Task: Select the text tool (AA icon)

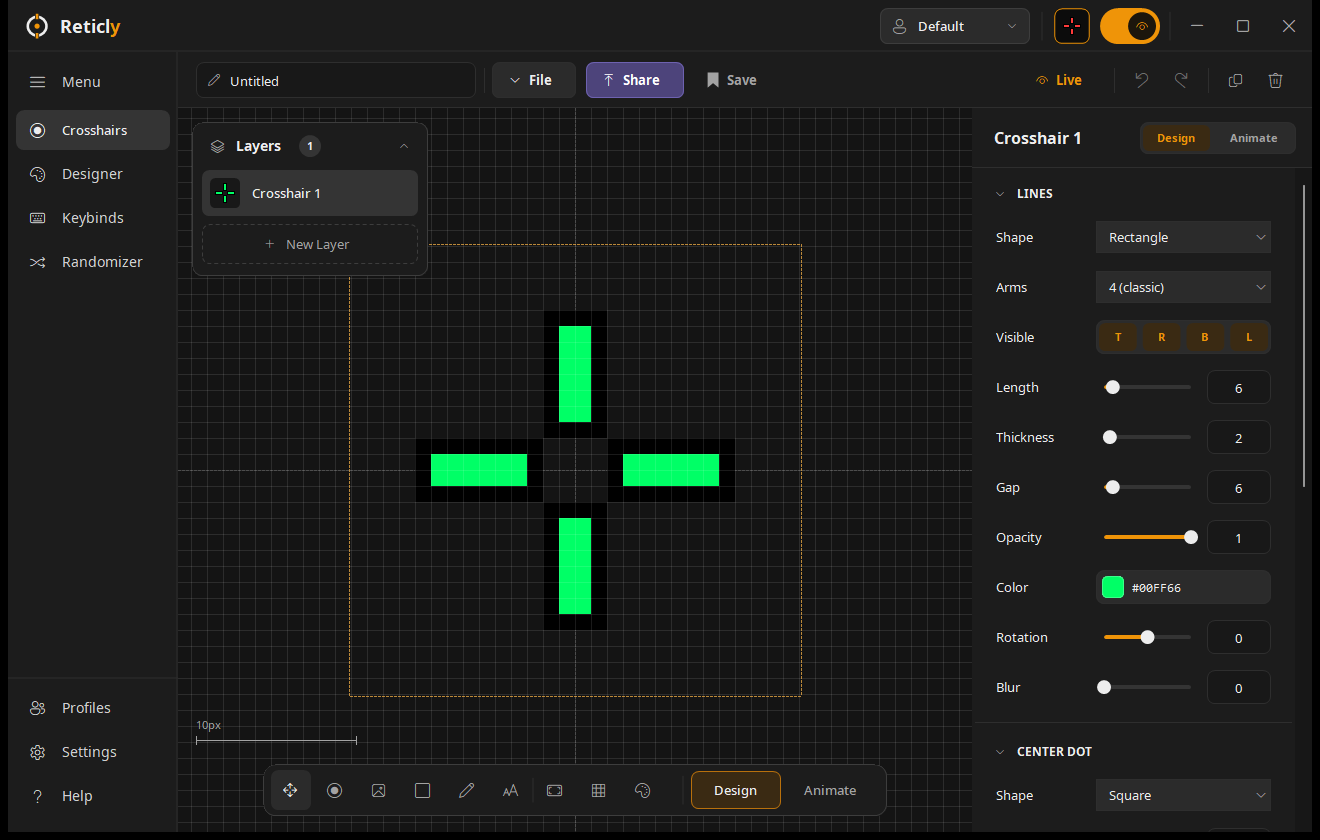Action: 510,790
